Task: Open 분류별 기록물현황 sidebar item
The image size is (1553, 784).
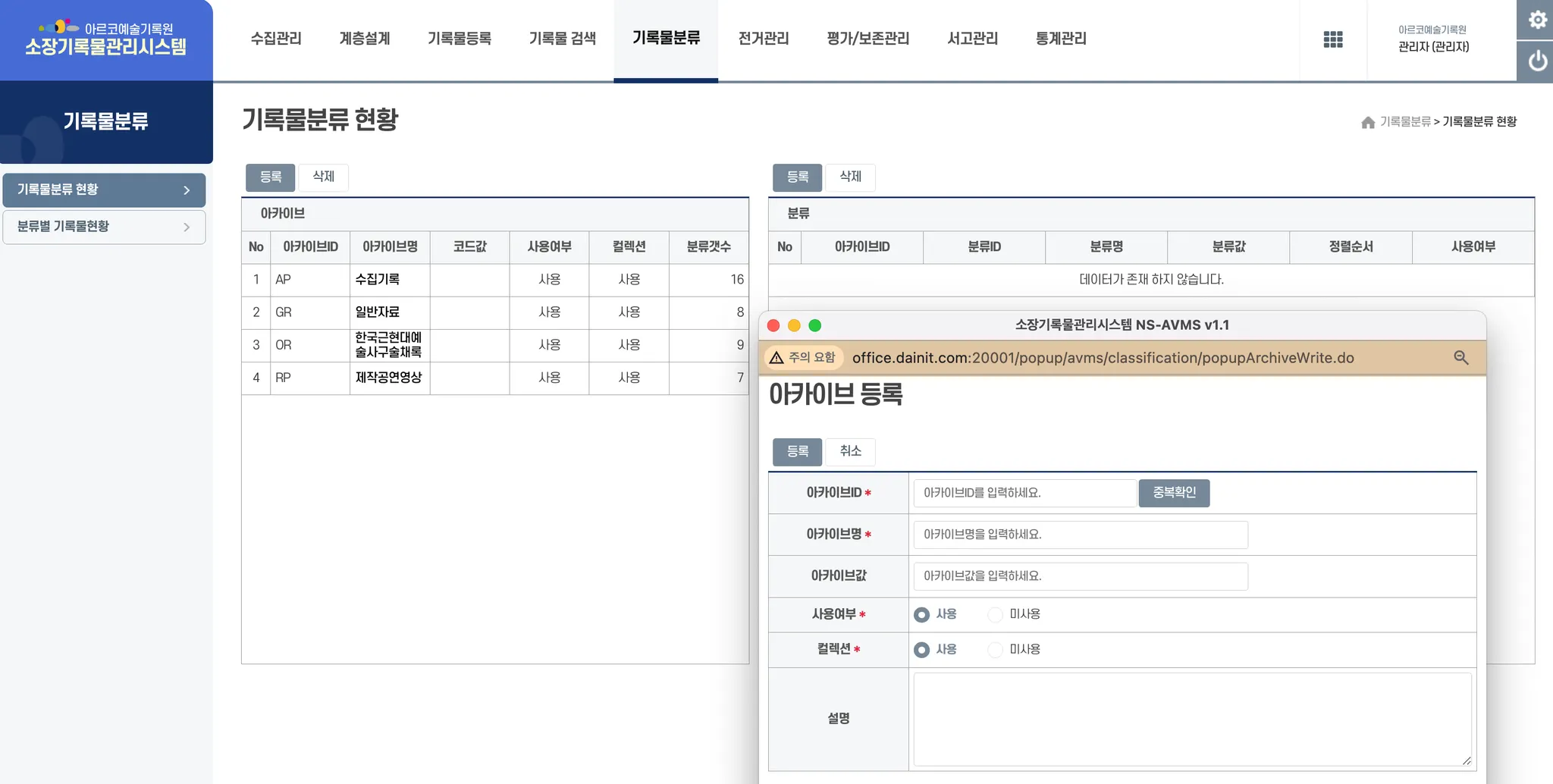Action: pos(104,227)
